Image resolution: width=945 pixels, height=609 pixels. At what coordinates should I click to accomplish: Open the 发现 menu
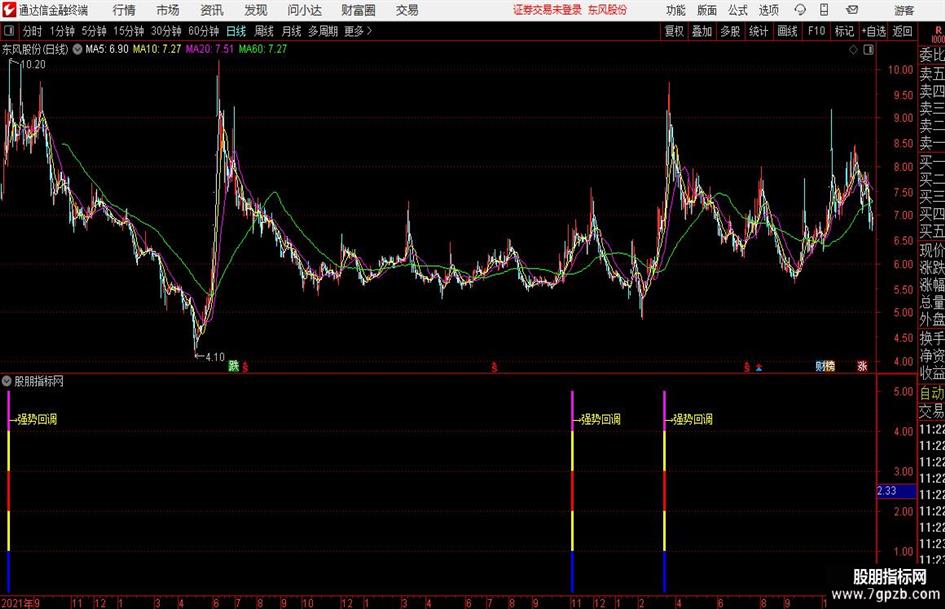(256, 10)
